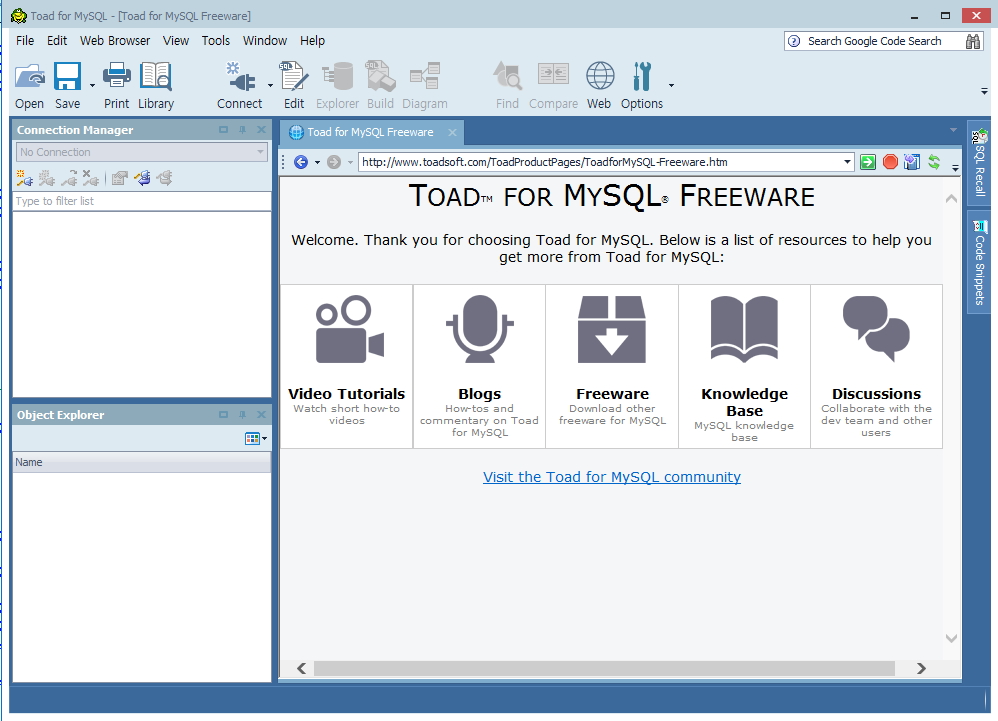The height and width of the screenshot is (721, 998).
Task: Open the Discussions tile
Action: click(876, 367)
